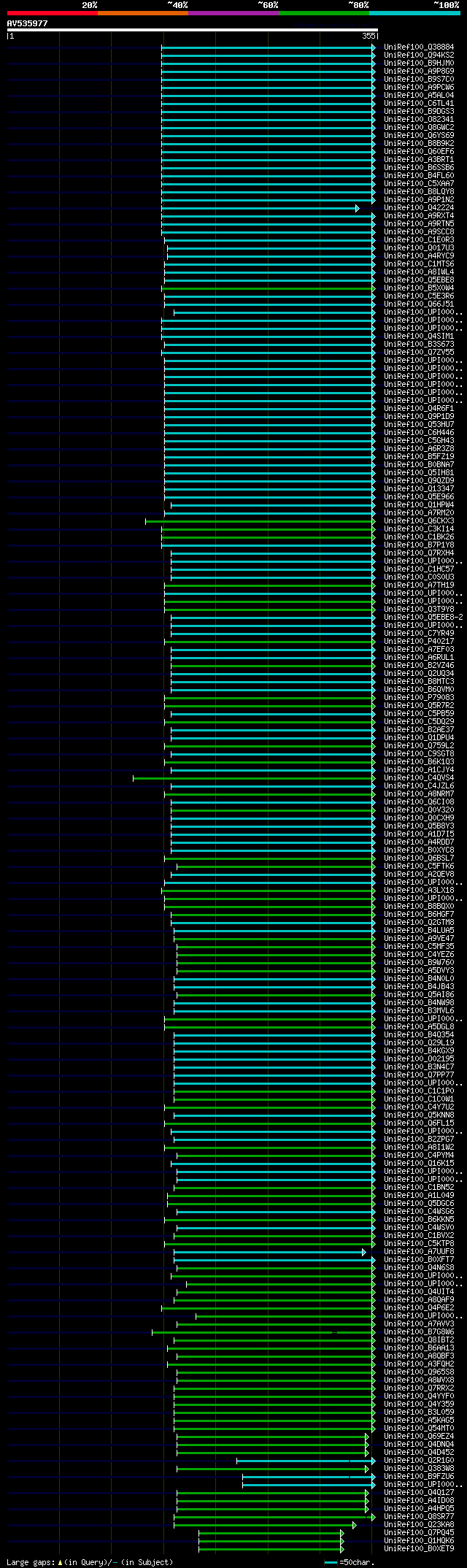This screenshot has width=467, height=1568.
Task: Click UniRef100_B4FL60 hit label
Action: click(x=419, y=176)
